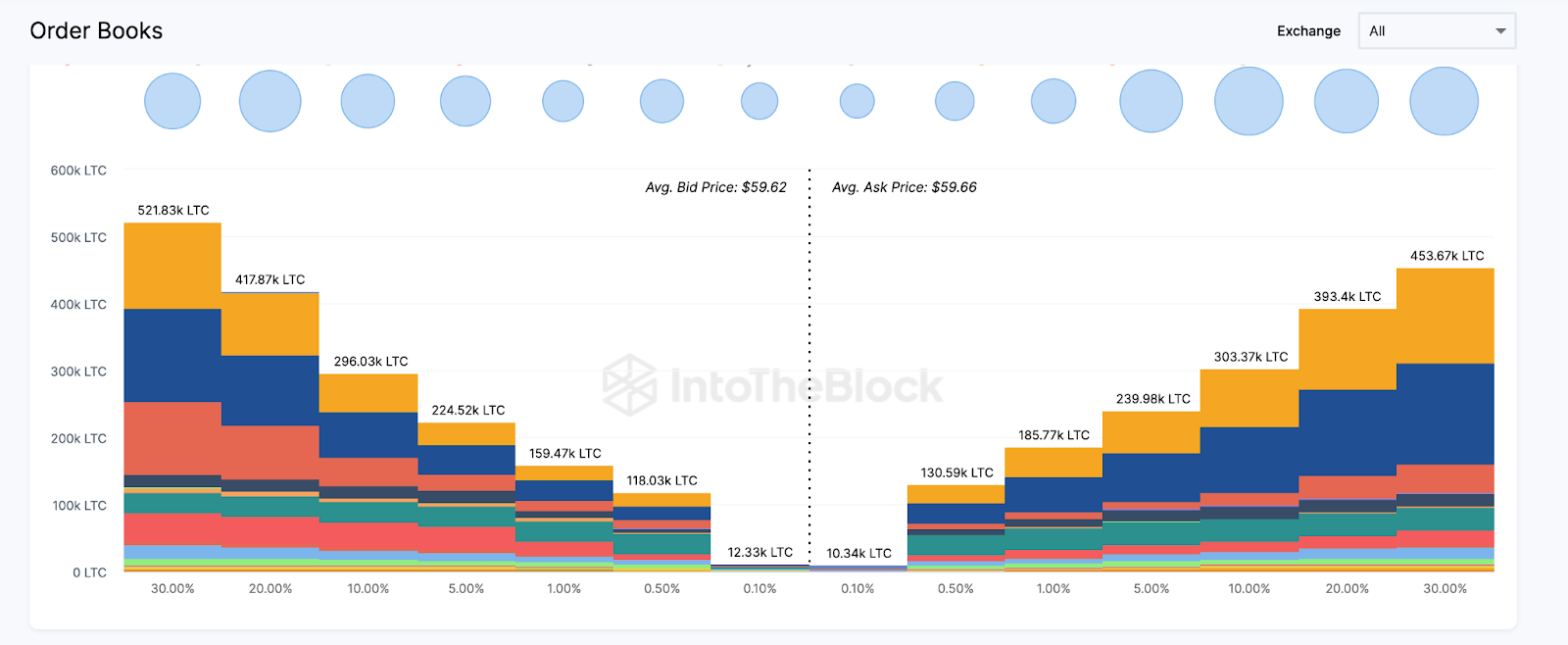This screenshot has height=645, width=1568.
Task: Click the Order Books heading
Action: tap(96, 31)
